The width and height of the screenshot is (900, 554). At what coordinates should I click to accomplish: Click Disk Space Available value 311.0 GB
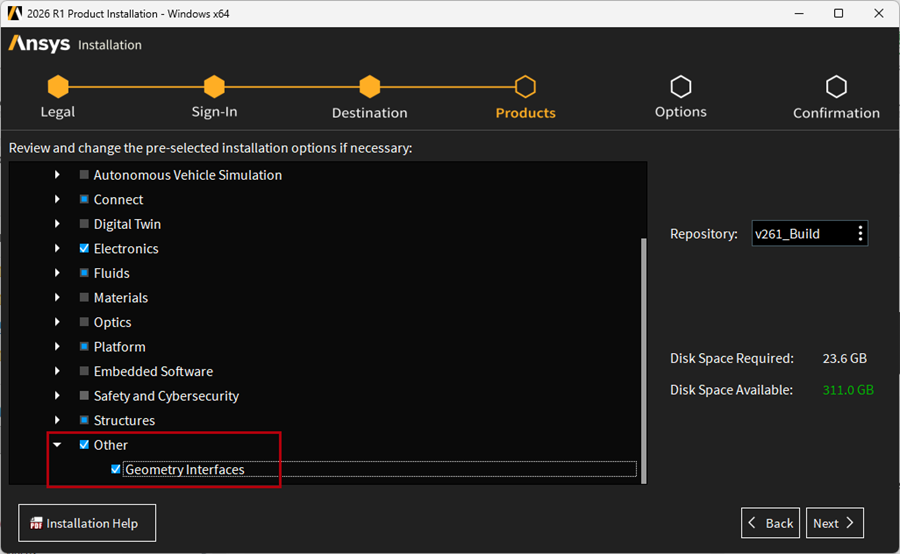coord(848,390)
